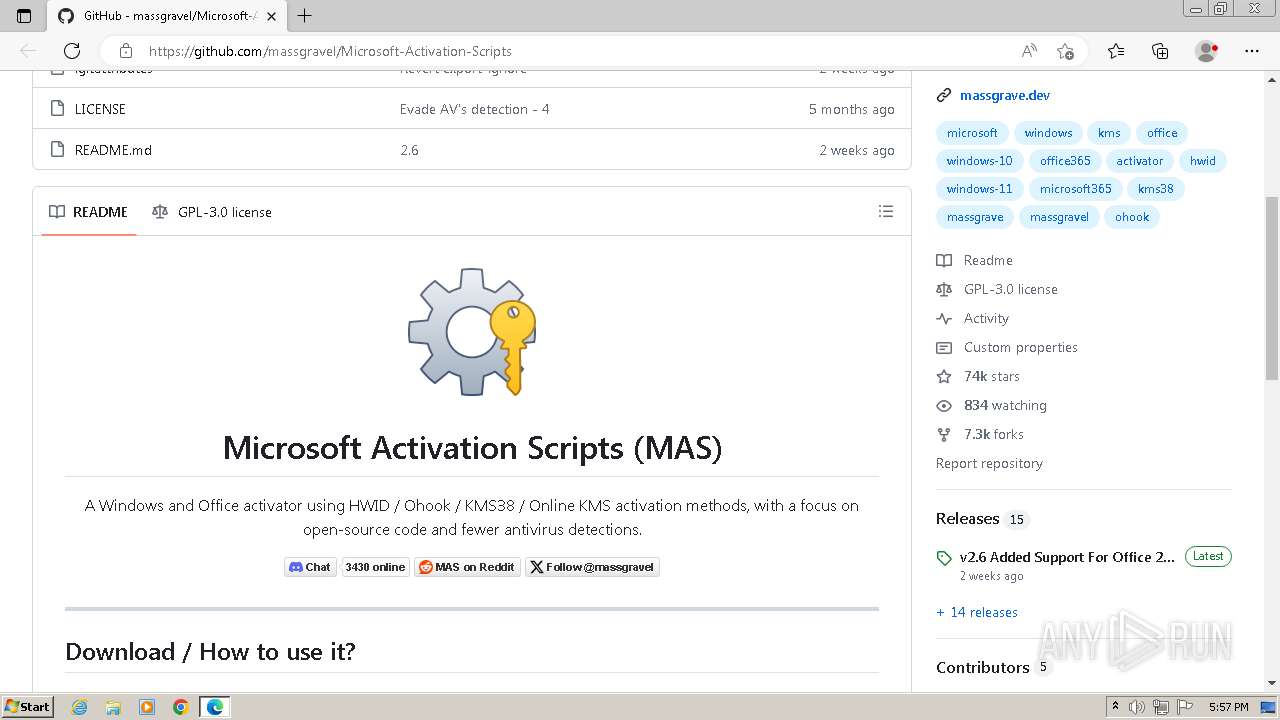
Task: Open the Favorites list icon
Action: click(1116, 51)
